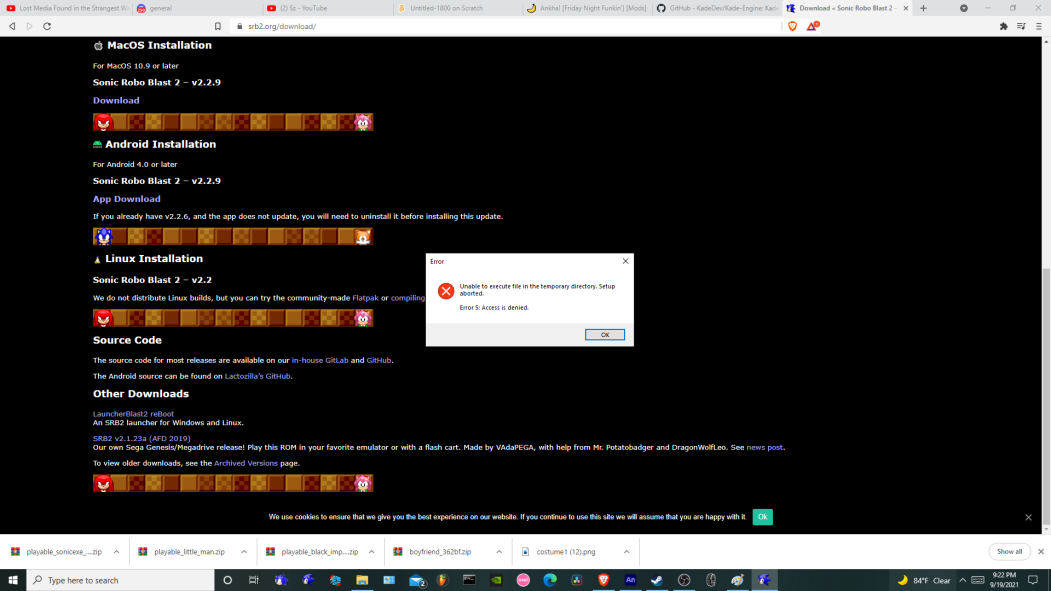Image resolution: width=1051 pixels, height=591 pixels.
Task: Open the Windows Start menu
Action: pyautogui.click(x=13, y=580)
